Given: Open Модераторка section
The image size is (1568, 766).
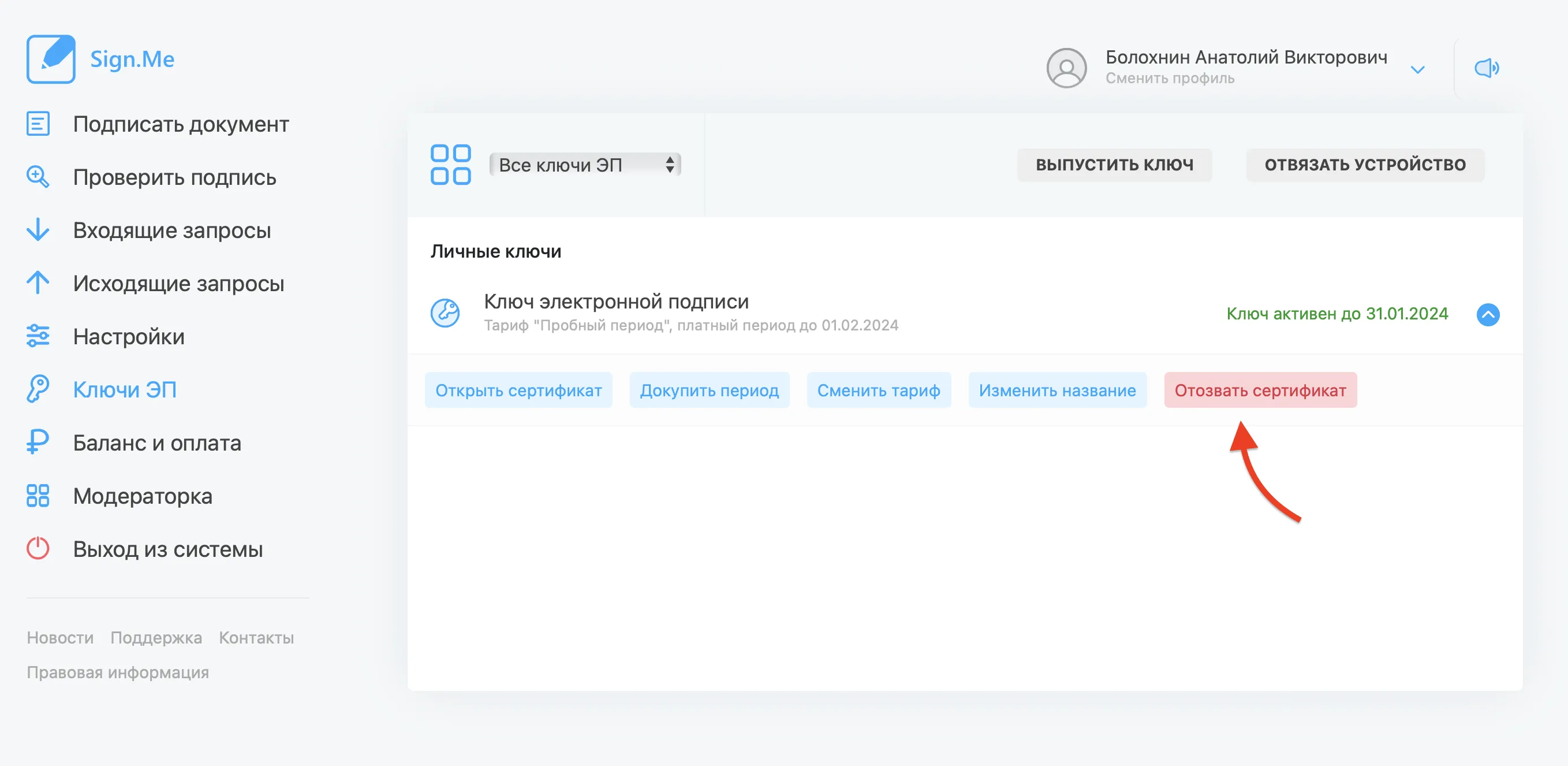Looking at the screenshot, I should coord(143,496).
